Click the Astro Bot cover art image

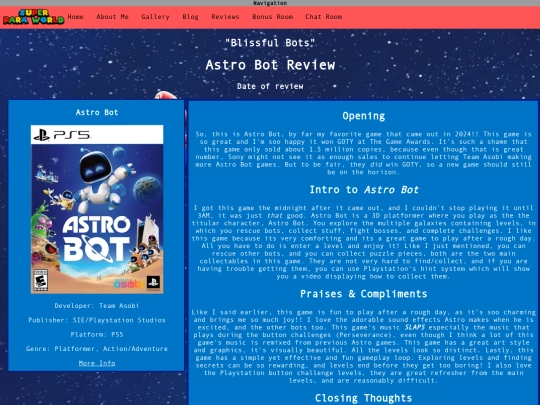coord(97,209)
